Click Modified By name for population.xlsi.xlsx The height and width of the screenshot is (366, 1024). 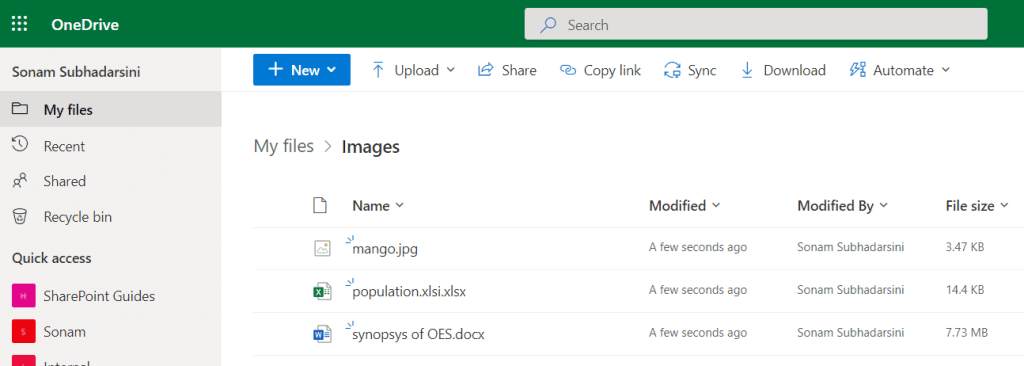pyautogui.click(x=850, y=290)
